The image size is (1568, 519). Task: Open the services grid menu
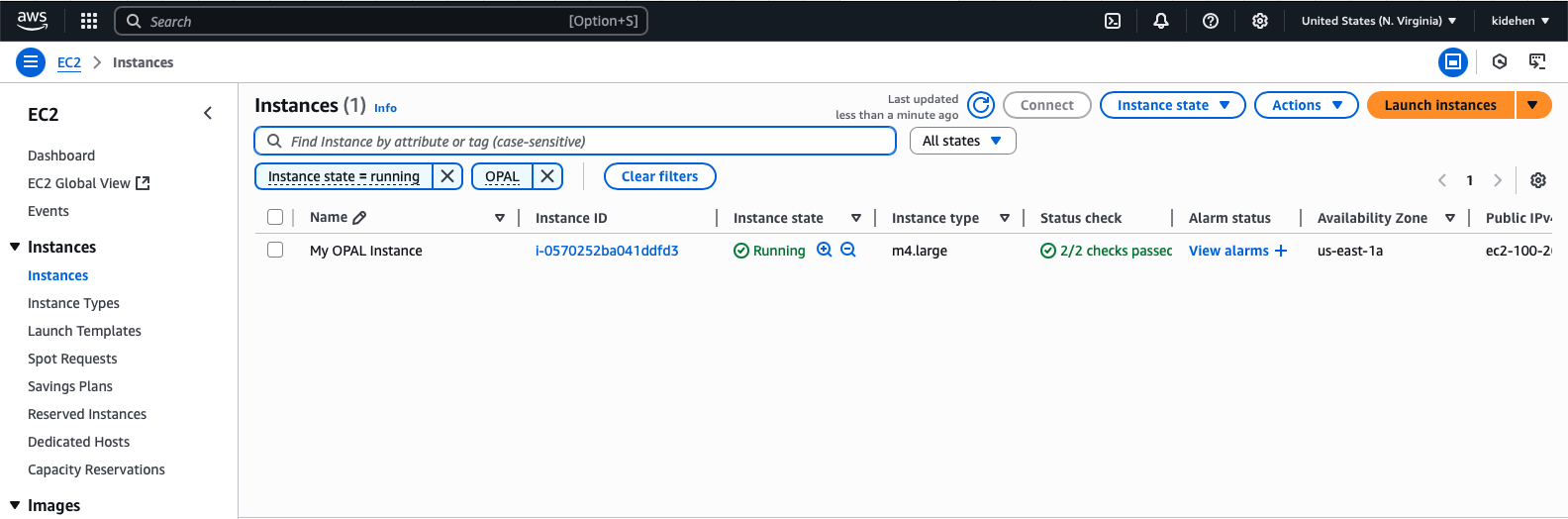(x=89, y=21)
